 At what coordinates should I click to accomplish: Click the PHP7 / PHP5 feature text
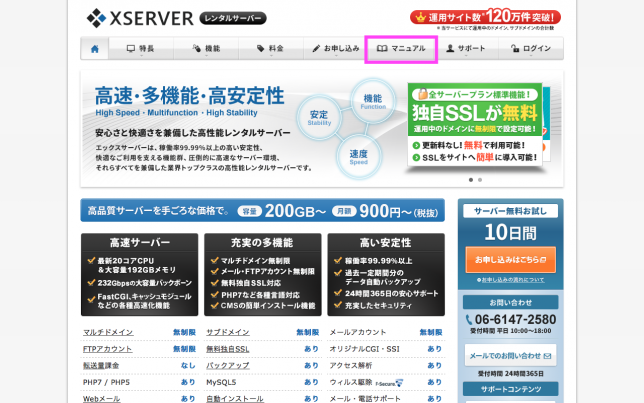tap(106, 382)
